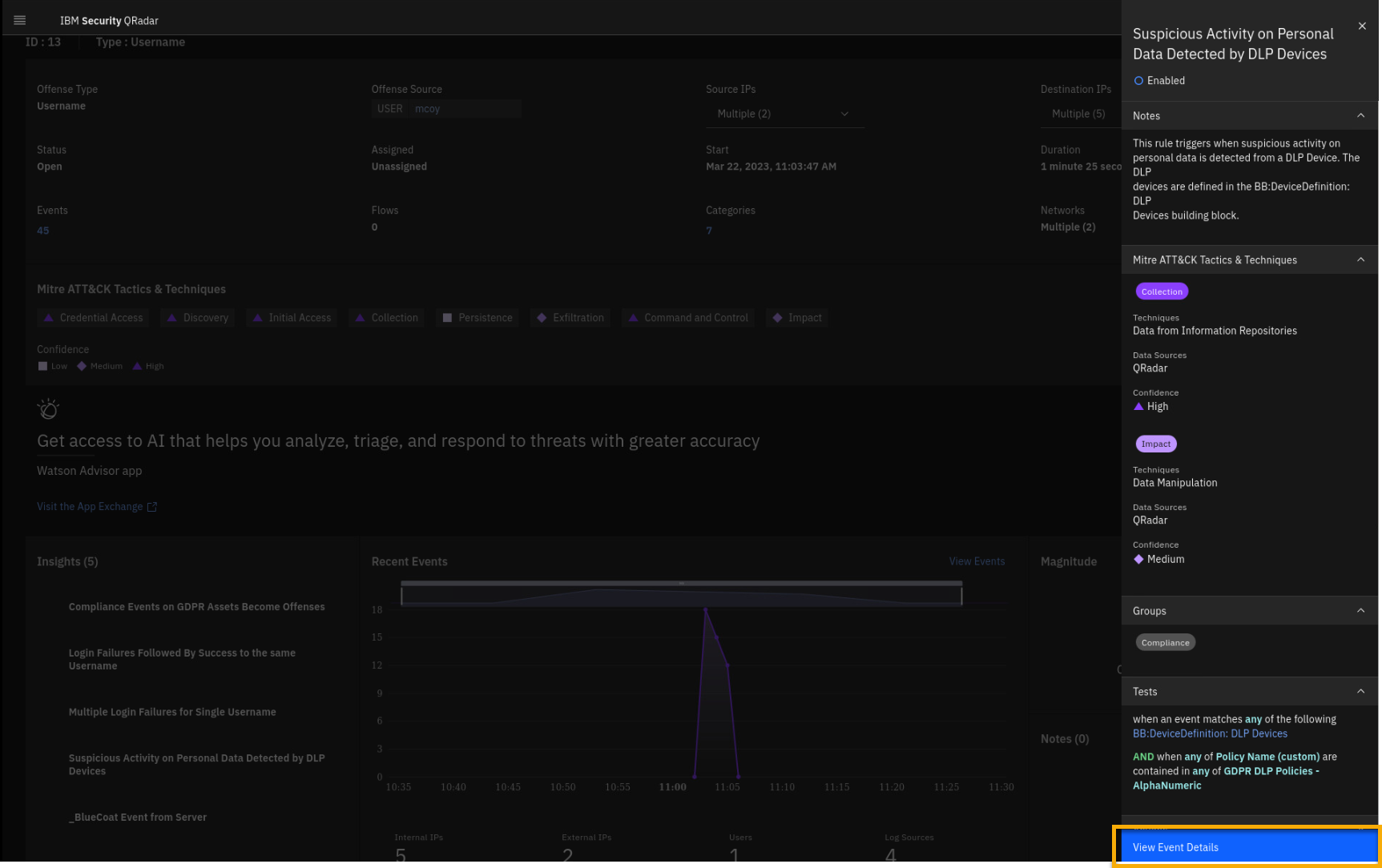Click the Medium confidence diamond icon in panel
This screenshot has height=868, width=1382.
click(1138, 560)
